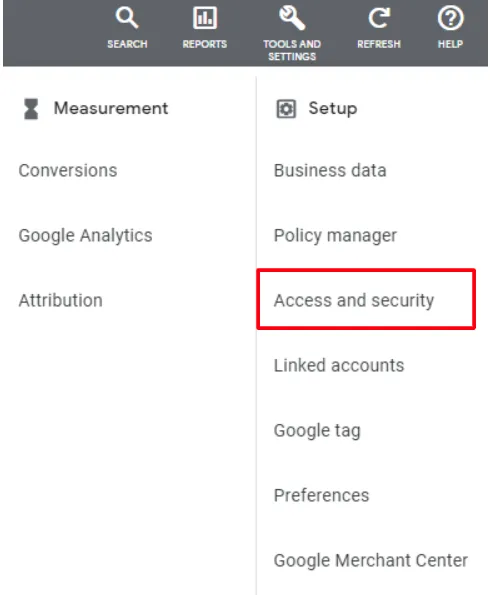
Task: Open the Help question mark icon
Action: tap(450, 18)
